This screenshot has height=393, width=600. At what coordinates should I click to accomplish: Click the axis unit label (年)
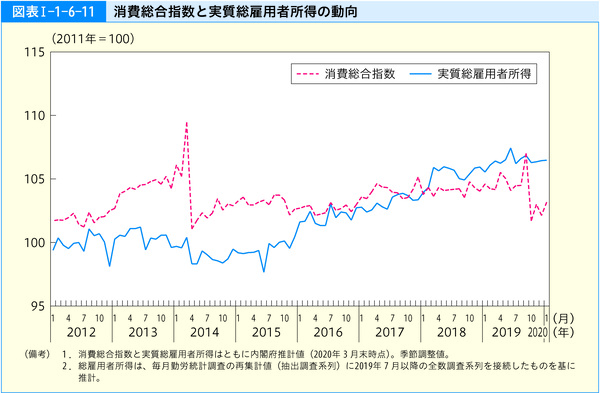point(563,332)
